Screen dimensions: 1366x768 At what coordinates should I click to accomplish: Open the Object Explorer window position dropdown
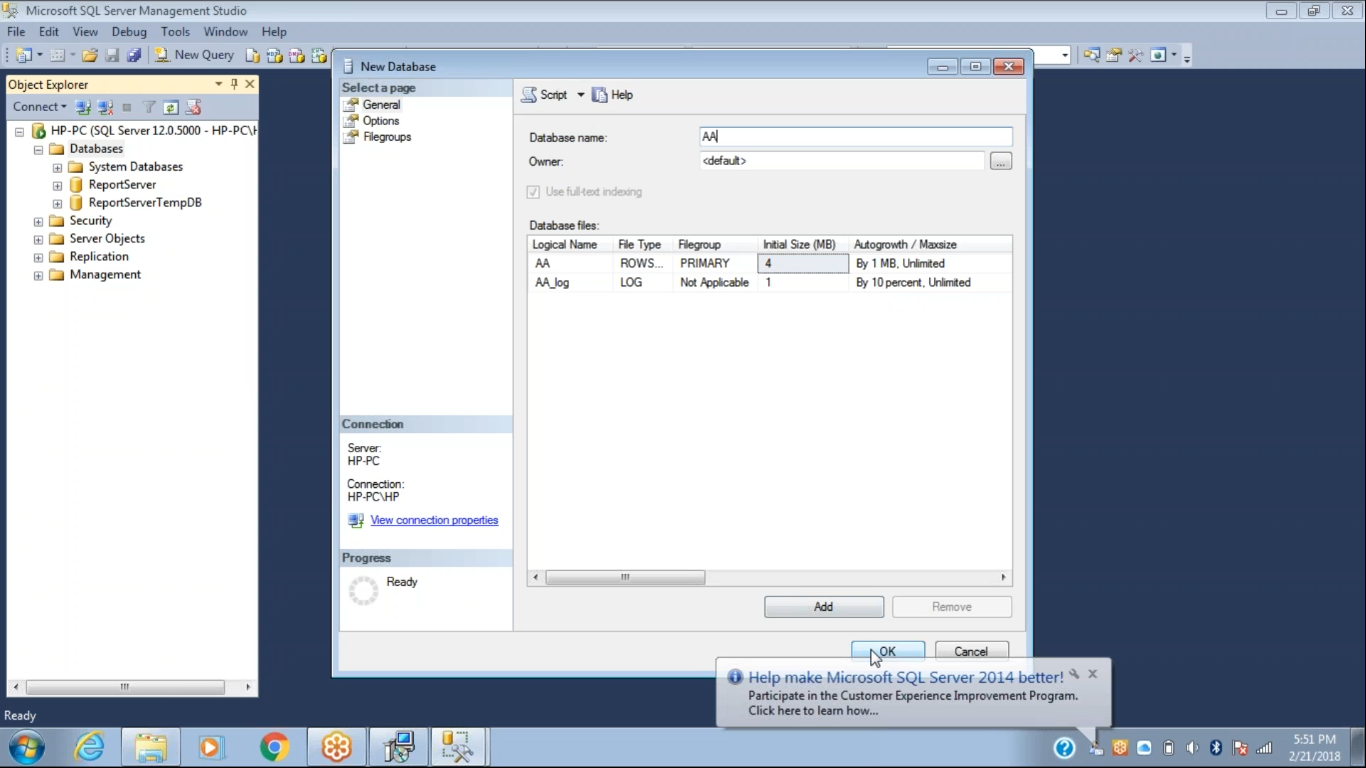(218, 85)
